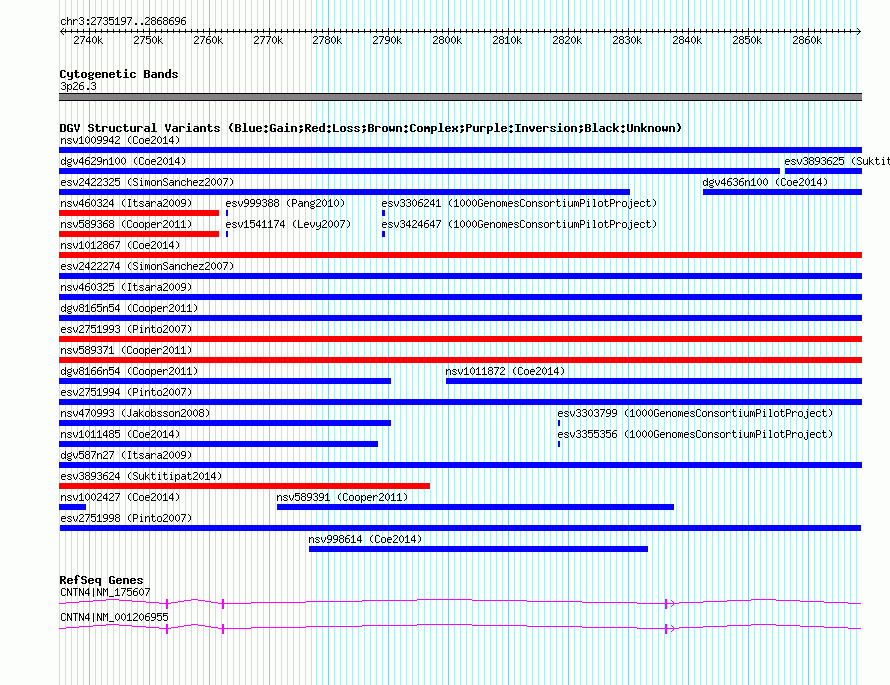The image size is (890, 685).
Task: Select blue bar under nsv1011872 (Coe2014)
Action: click(654, 381)
